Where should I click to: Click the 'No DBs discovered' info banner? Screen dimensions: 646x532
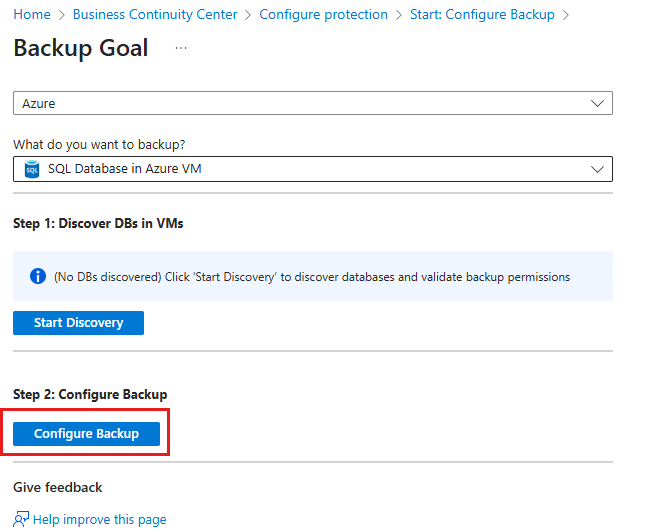[312, 276]
